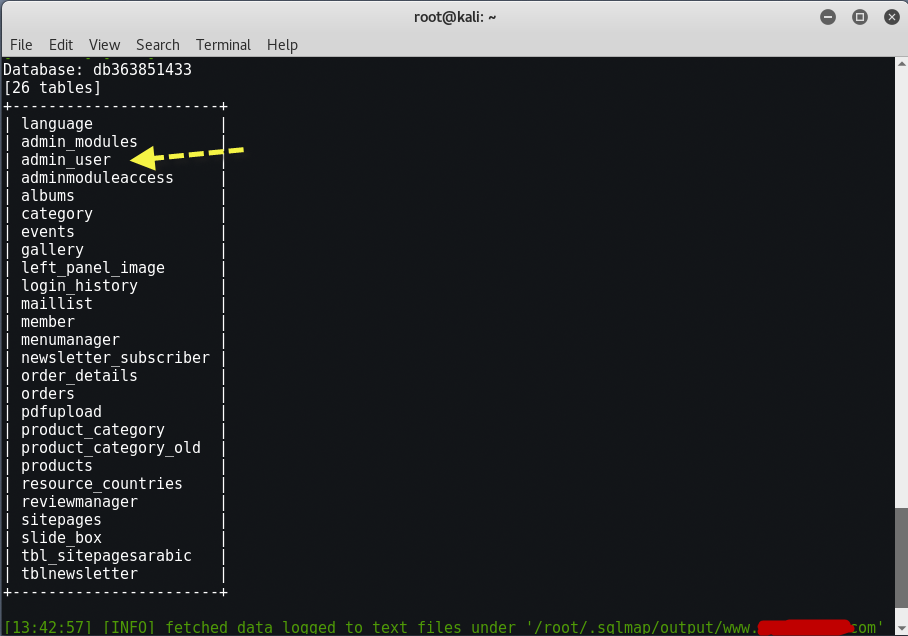
Task: Open the File menu
Action: click(21, 45)
